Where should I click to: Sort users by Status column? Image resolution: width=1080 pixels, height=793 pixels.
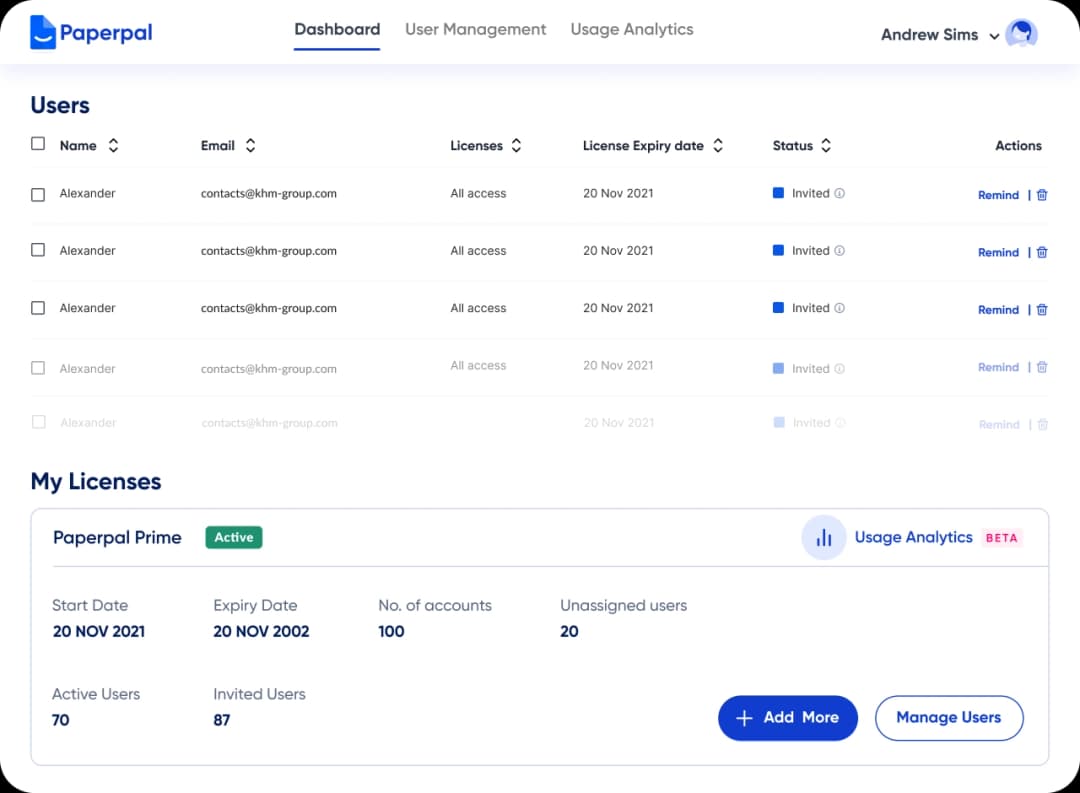pyautogui.click(x=826, y=146)
